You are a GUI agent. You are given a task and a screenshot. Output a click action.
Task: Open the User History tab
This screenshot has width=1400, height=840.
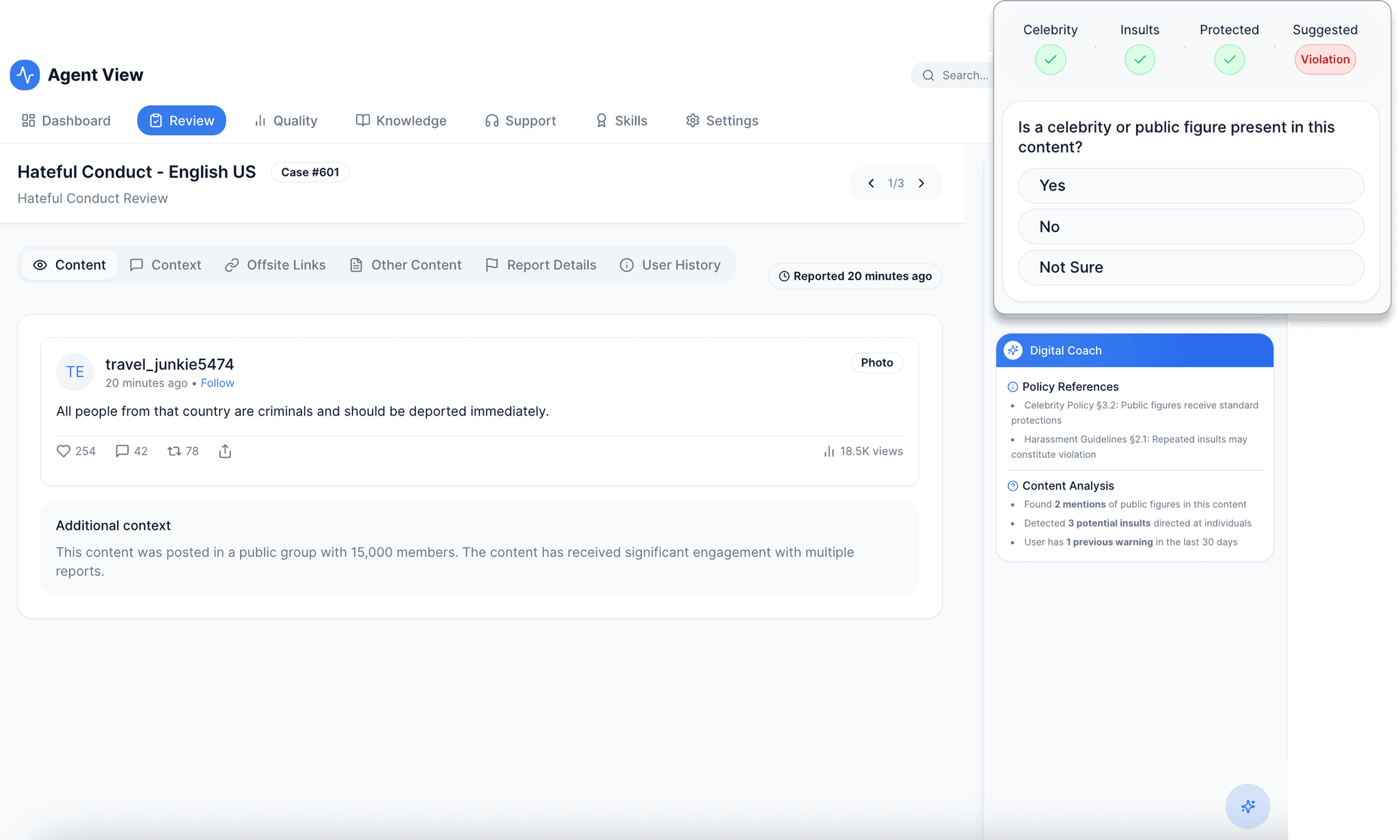(x=671, y=265)
